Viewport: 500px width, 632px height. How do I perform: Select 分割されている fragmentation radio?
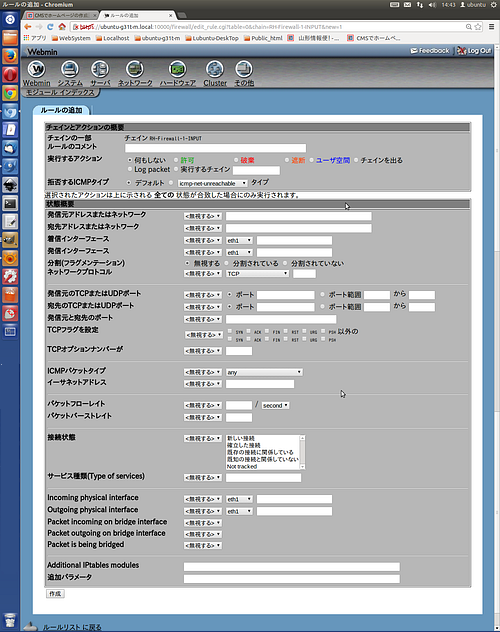pyautogui.click(x=226, y=263)
